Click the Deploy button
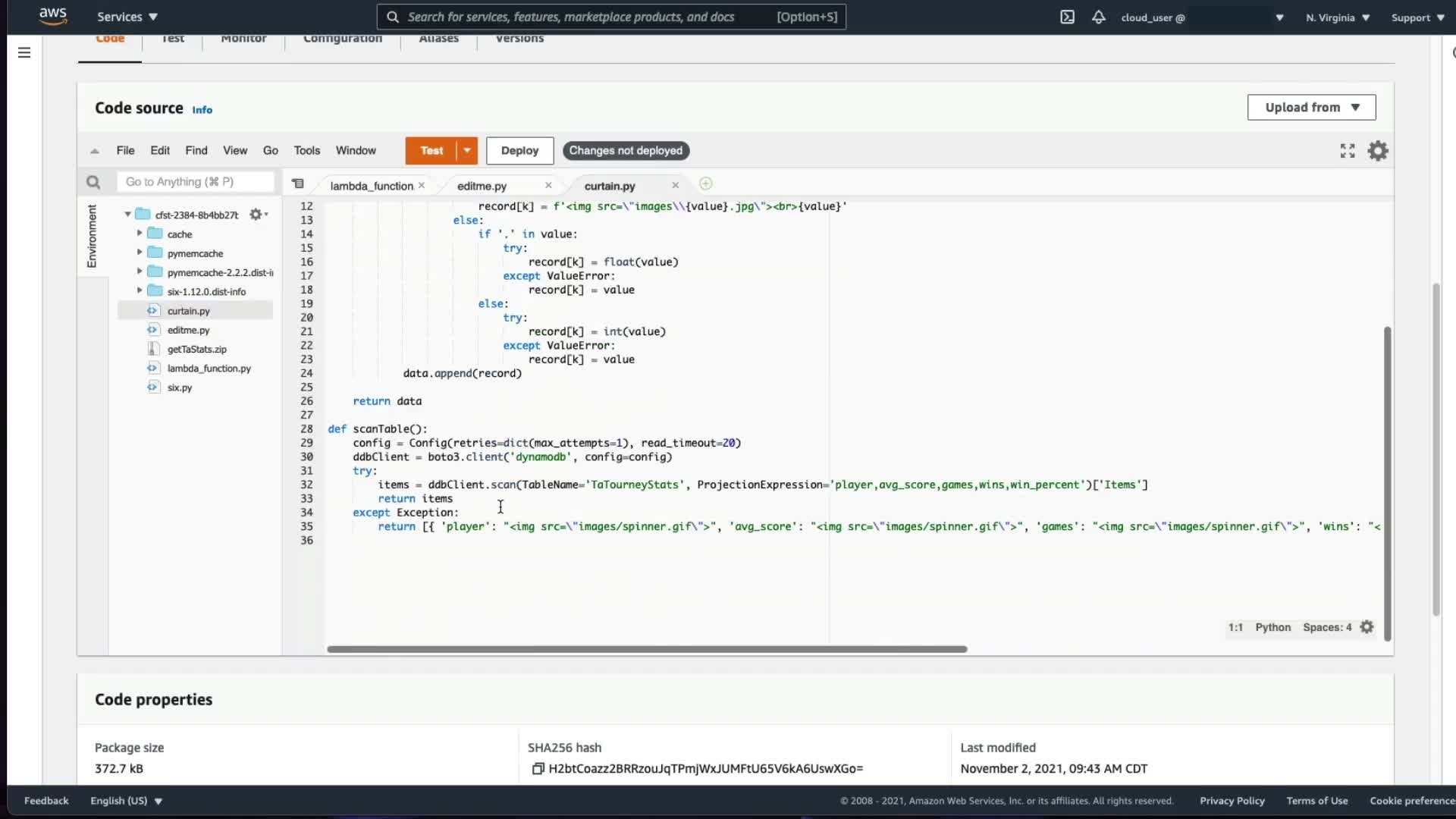 [x=519, y=151]
